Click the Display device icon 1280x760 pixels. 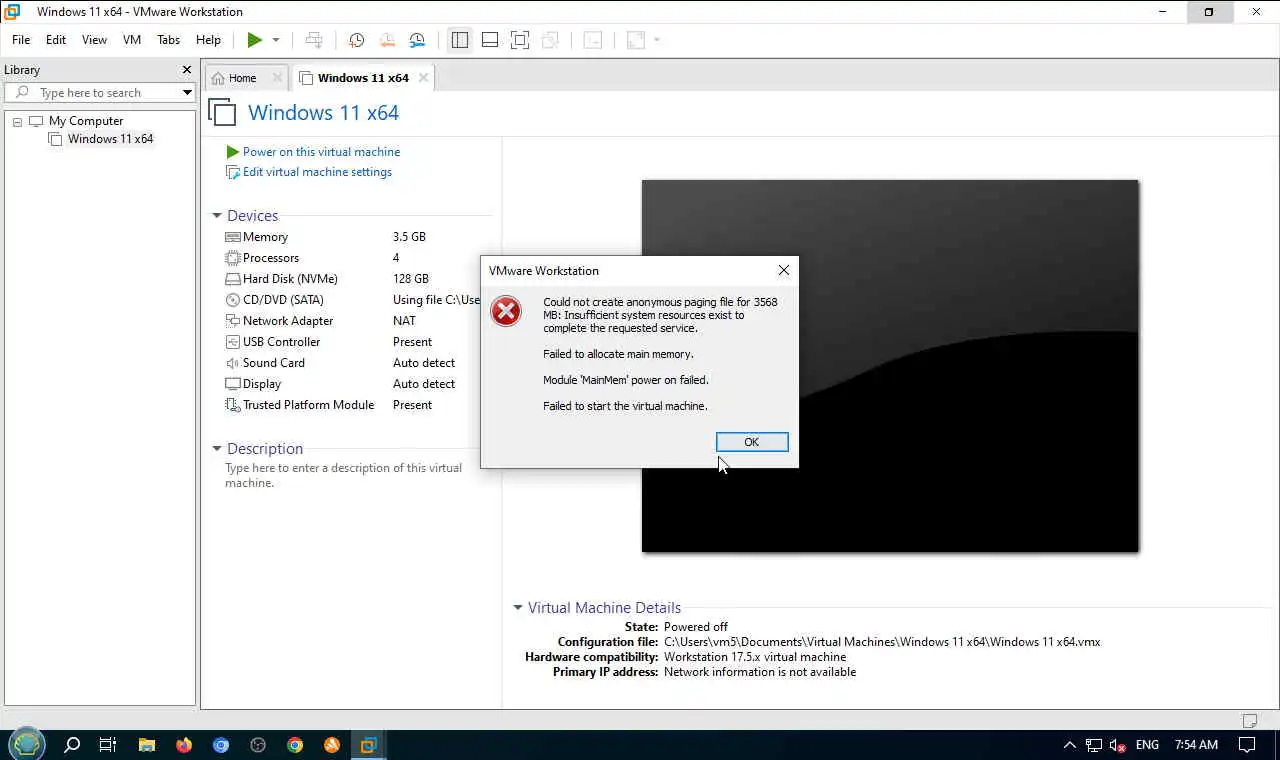[x=233, y=384]
